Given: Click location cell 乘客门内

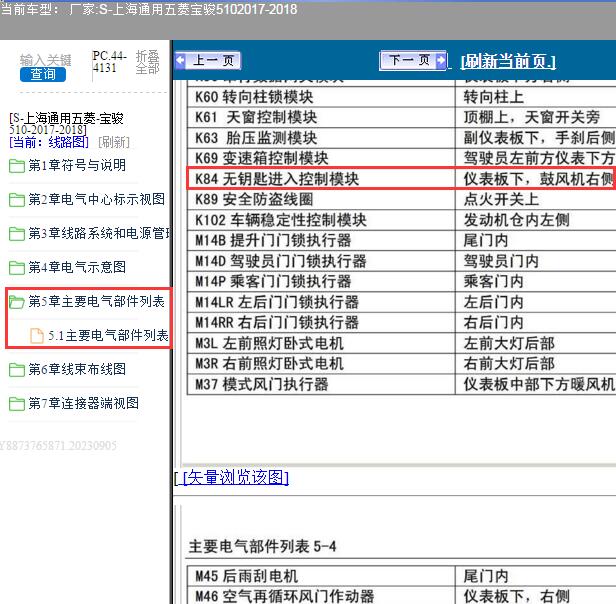Looking at the screenshot, I should click(x=536, y=281).
